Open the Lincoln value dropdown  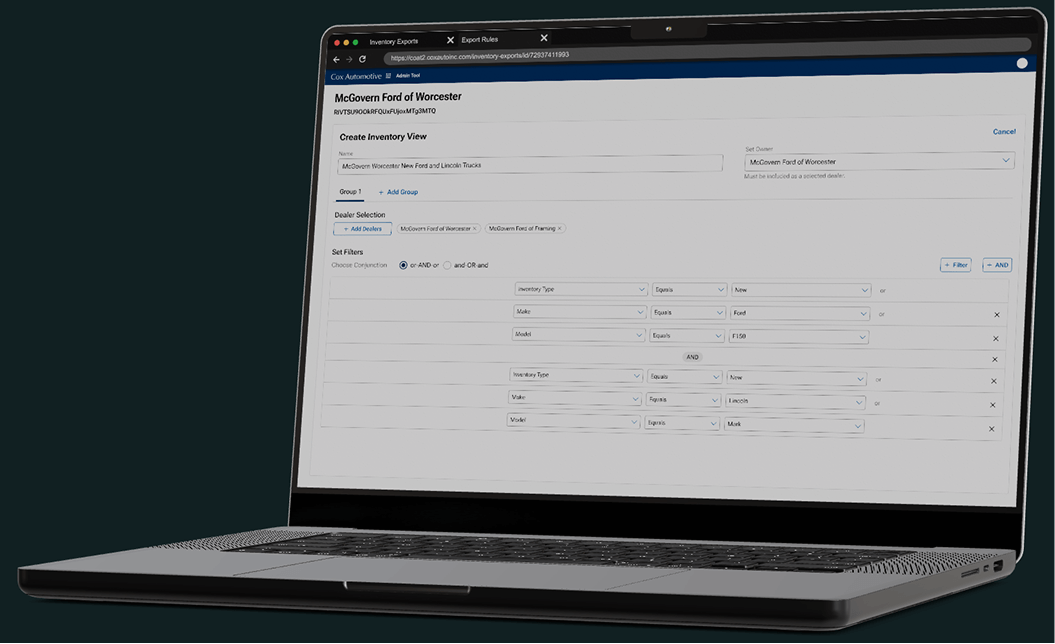pos(795,401)
